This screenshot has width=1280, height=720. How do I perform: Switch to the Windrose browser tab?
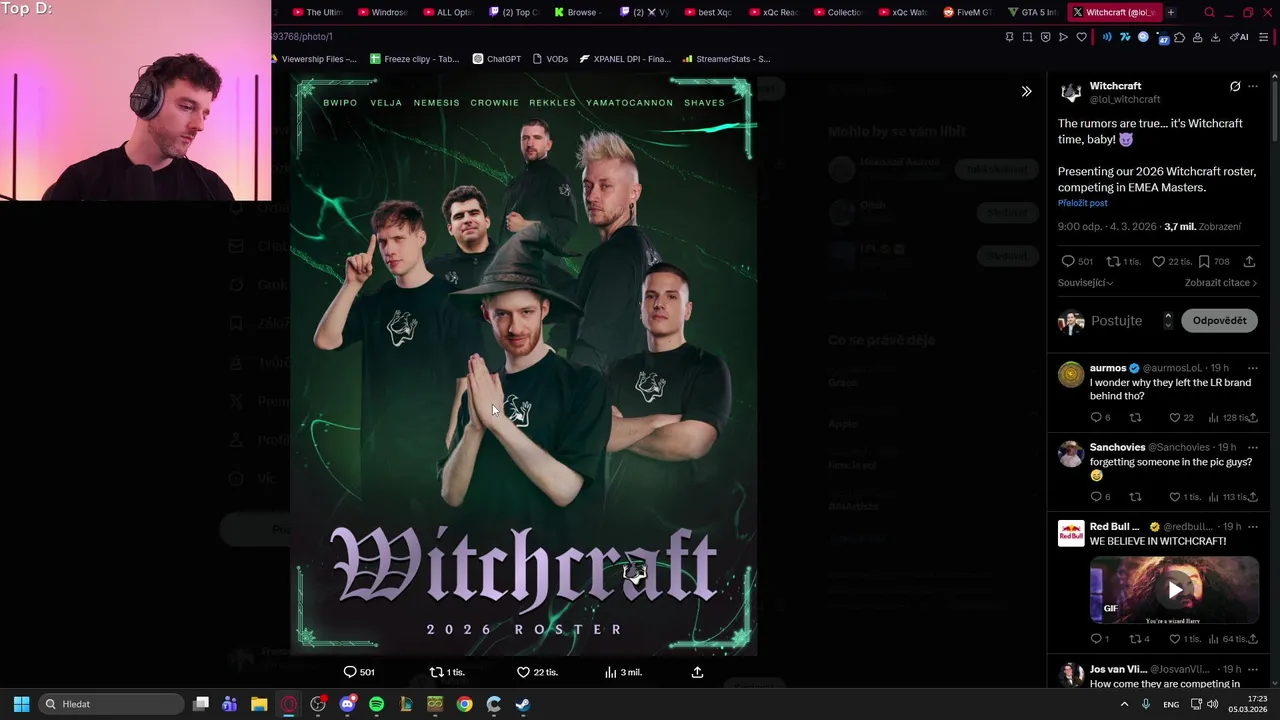click(x=382, y=12)
